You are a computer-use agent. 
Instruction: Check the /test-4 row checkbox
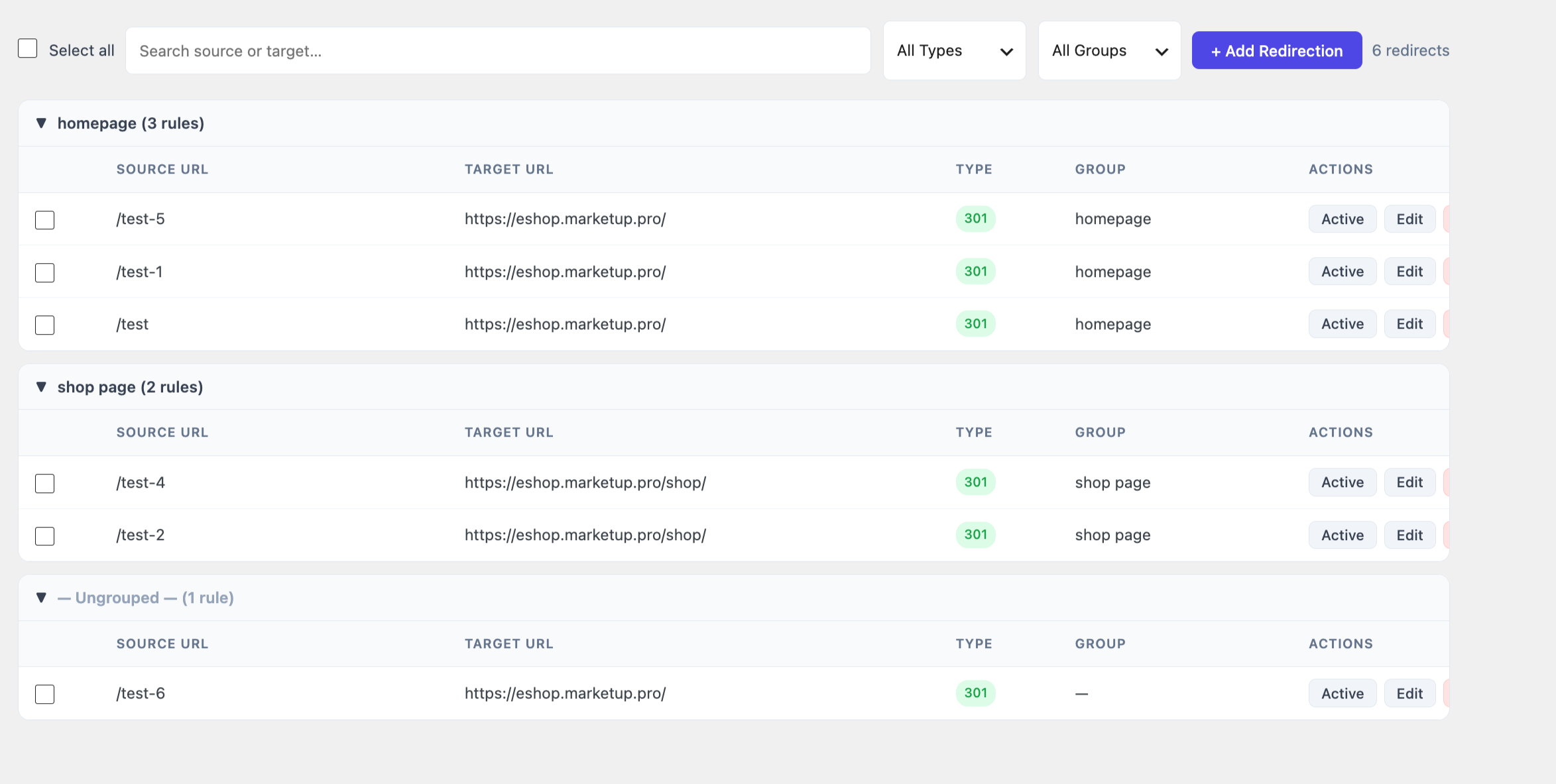(44, 483)
